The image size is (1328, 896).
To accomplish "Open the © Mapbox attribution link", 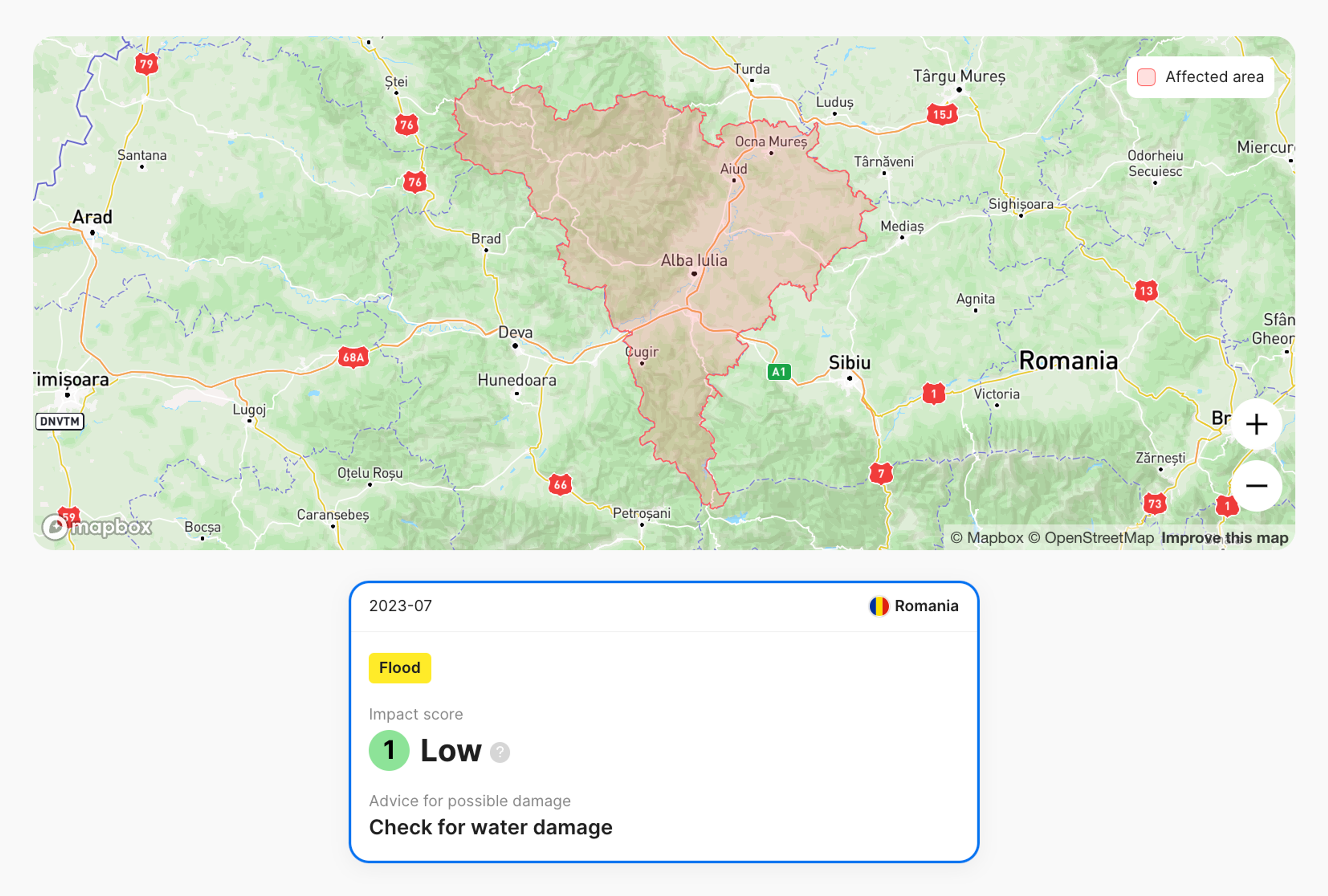I will pyautogui.click(x=986, y=538).
